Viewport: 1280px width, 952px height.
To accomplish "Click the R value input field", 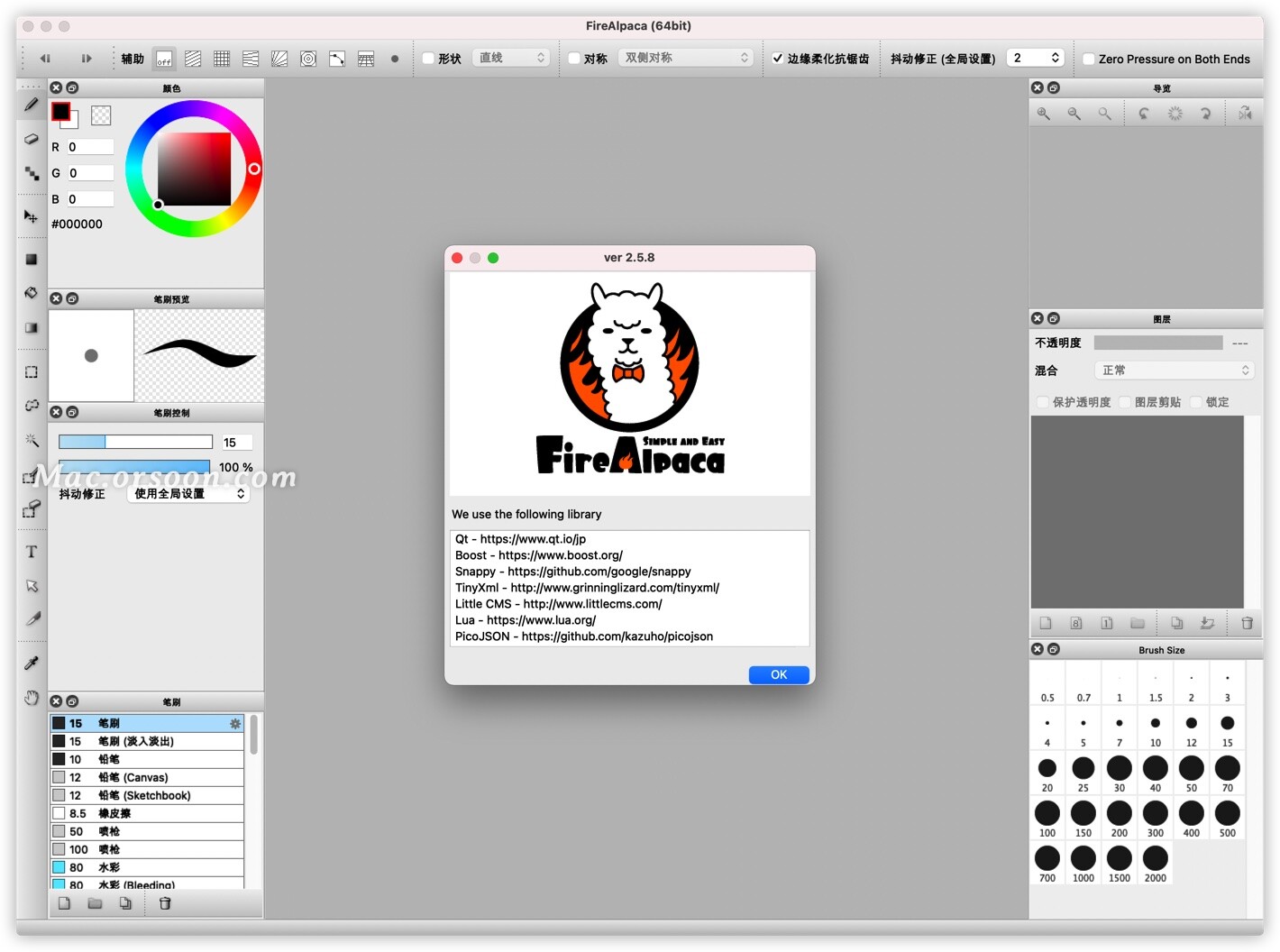I will [x=89, y=147].
